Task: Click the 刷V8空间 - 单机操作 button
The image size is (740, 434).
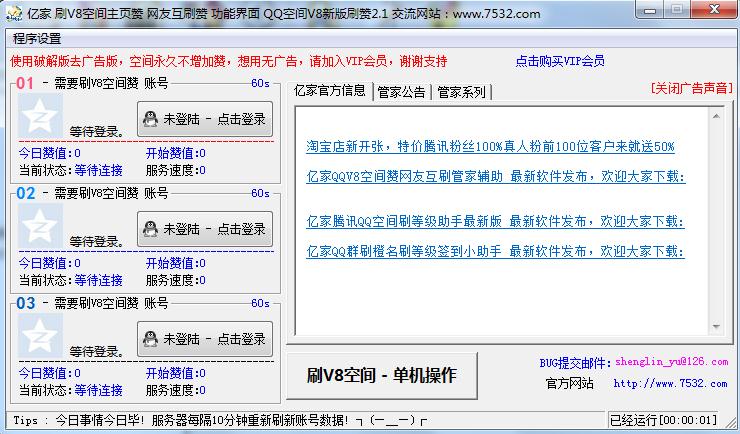Action: coord(382,376)
